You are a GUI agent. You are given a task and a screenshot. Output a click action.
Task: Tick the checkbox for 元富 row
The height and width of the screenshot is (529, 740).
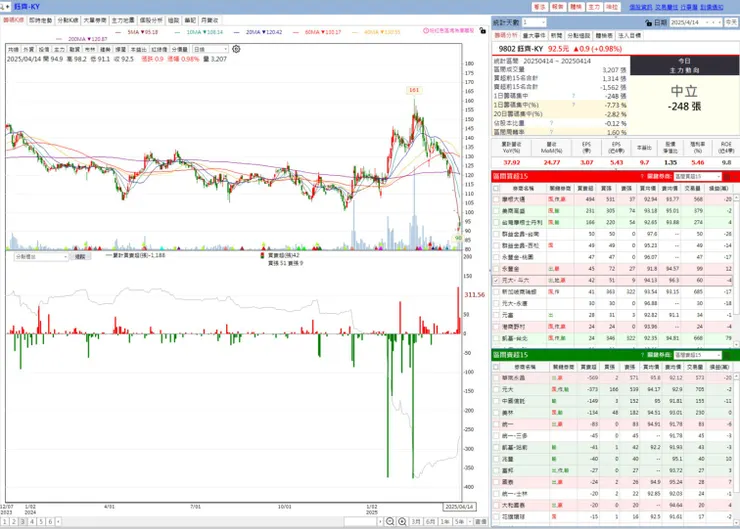[x=496, y=315]
